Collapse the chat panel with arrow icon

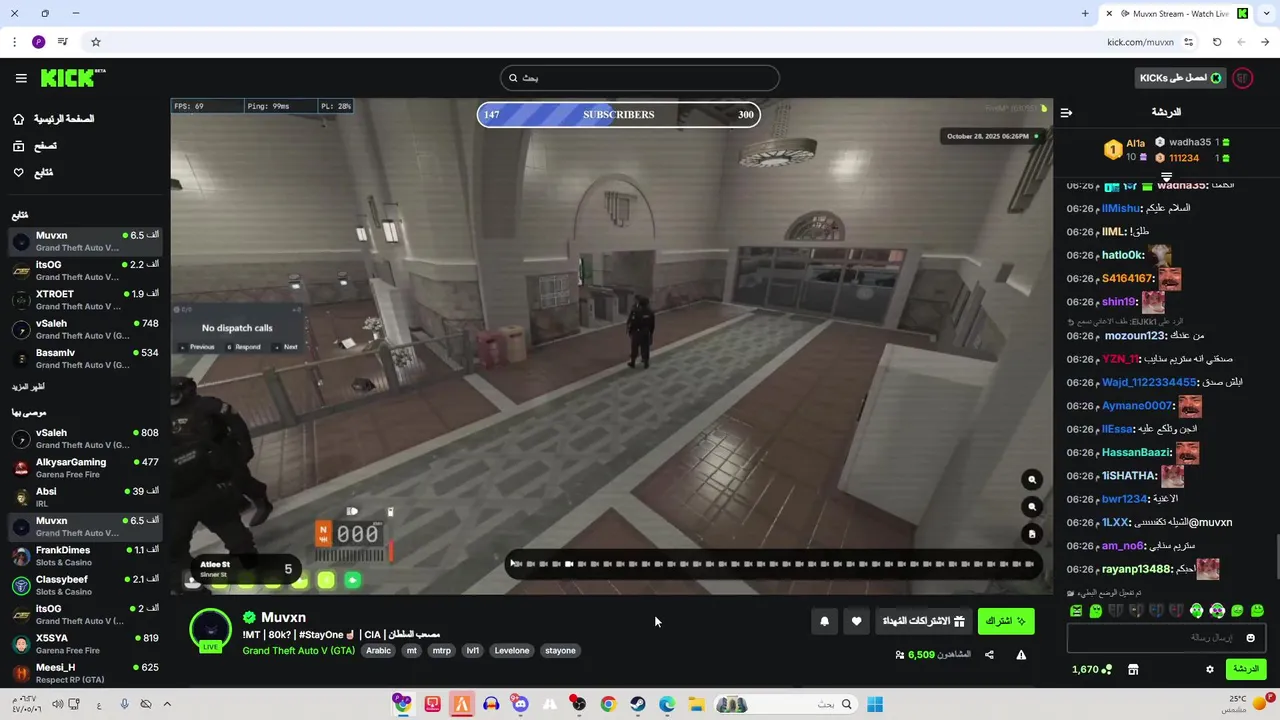click(x=1066, y=112)
